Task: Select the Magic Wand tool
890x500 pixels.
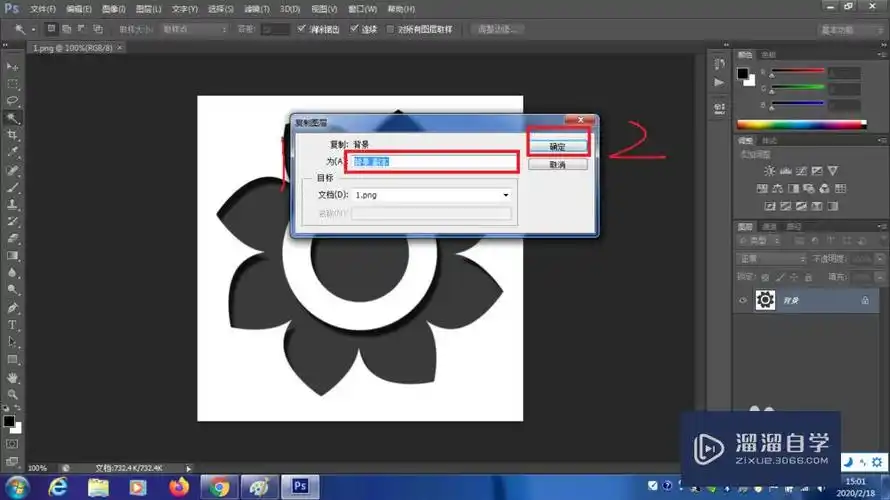Action: (x=13, y=118)
